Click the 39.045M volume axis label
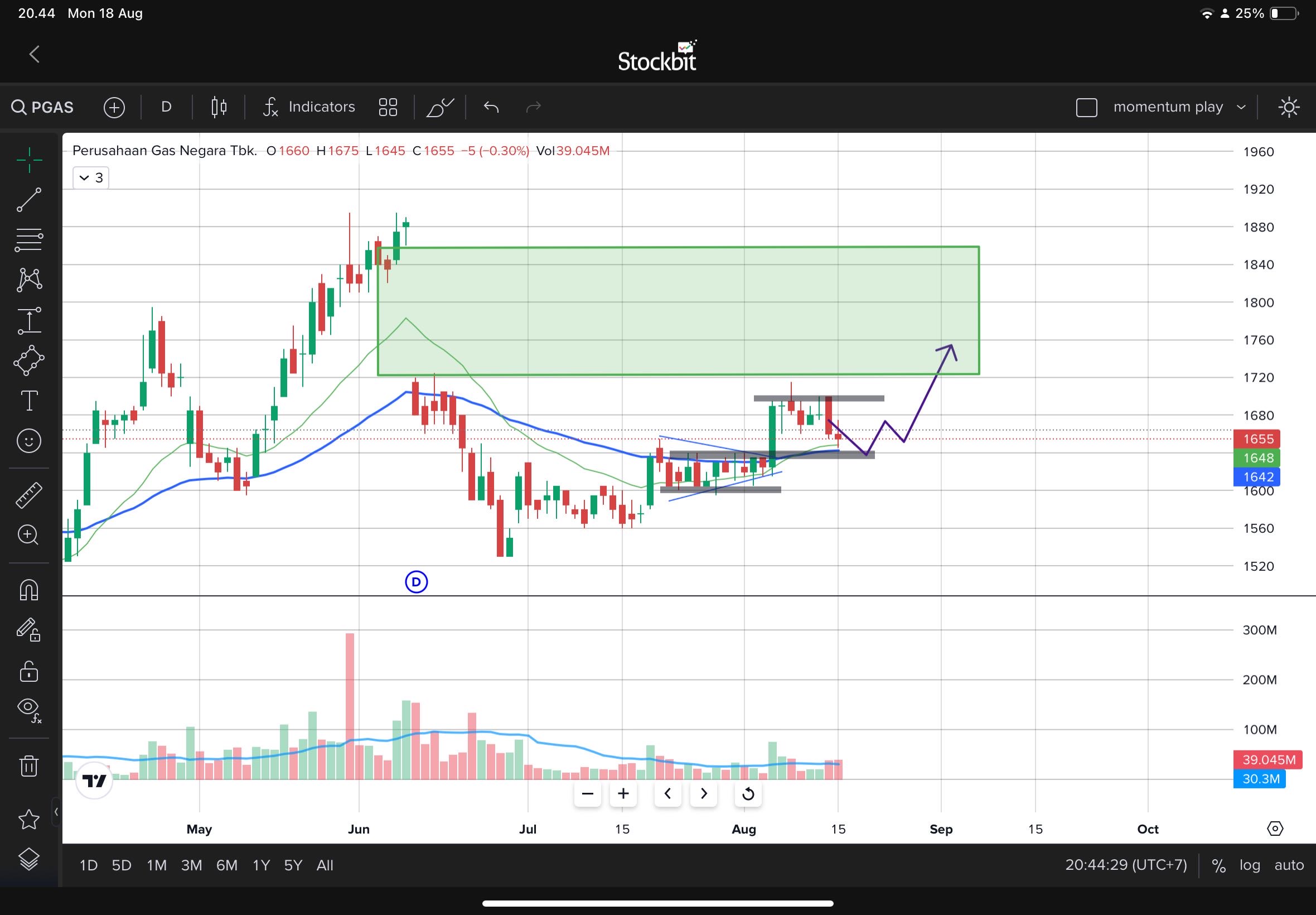The width and height of the screenshot is (1316, 915). pos(1268,760)
